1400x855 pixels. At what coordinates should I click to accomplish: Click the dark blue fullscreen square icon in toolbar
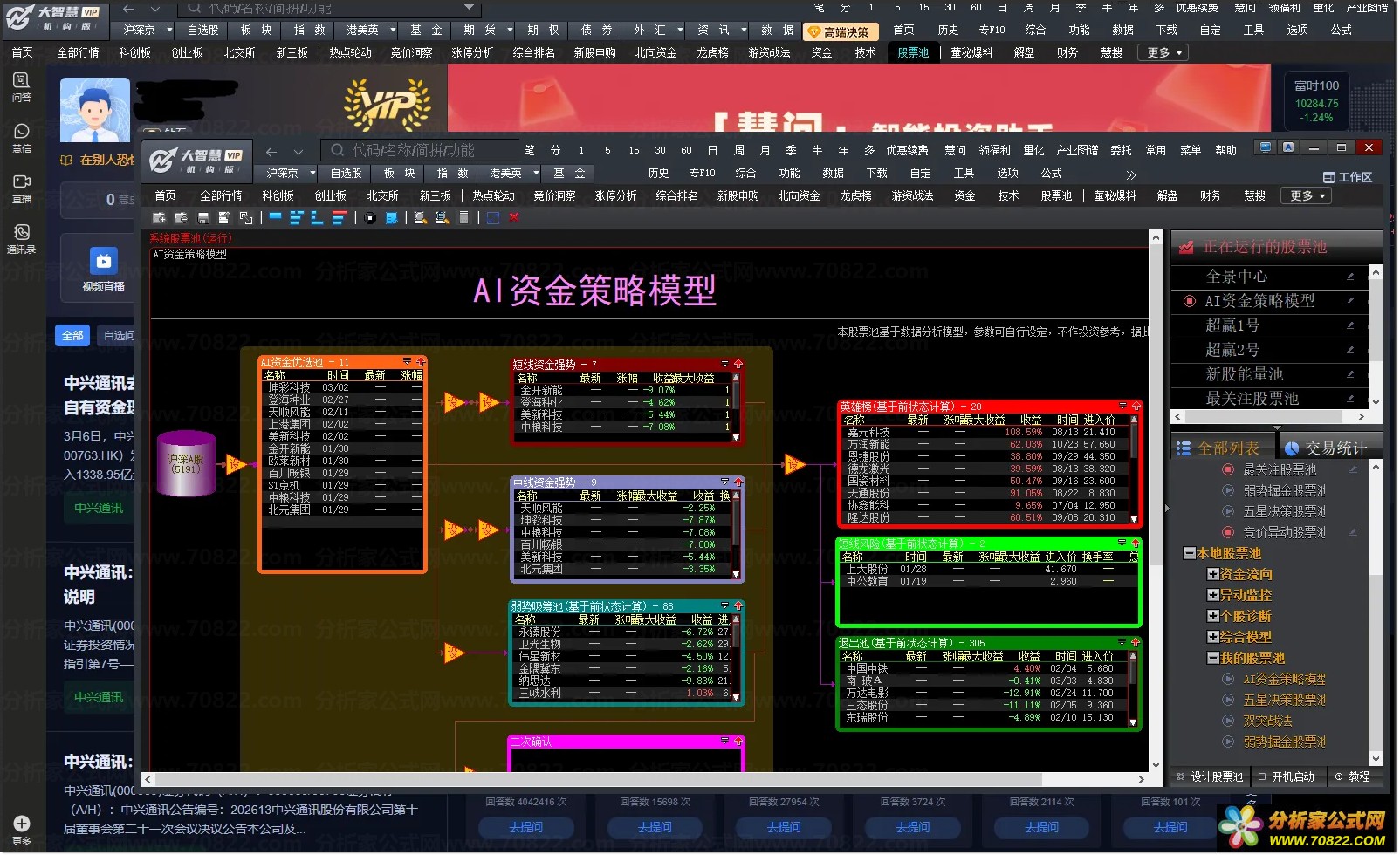click(x=493, y=217)
